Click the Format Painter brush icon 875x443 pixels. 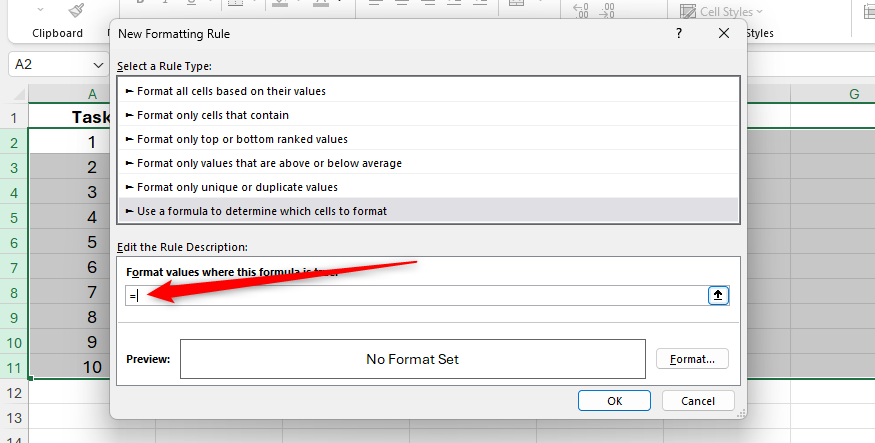(x=76, y=10)
